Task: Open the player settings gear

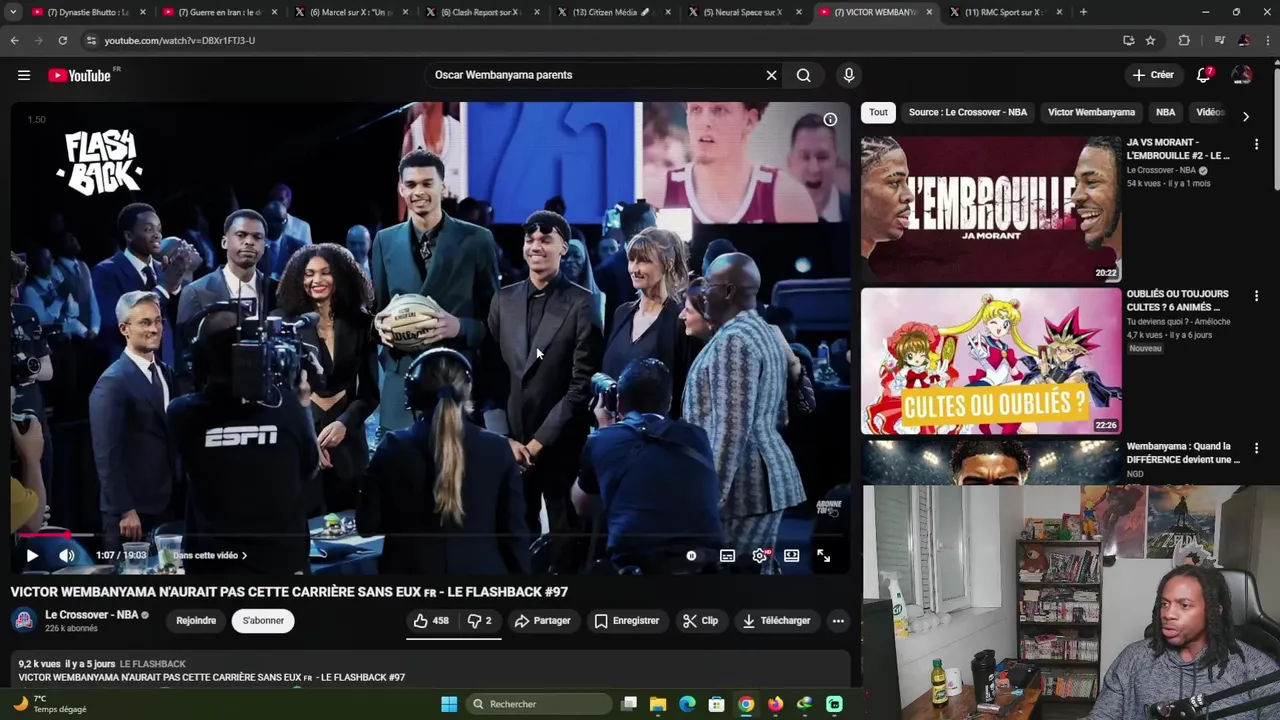Action: 760,555
